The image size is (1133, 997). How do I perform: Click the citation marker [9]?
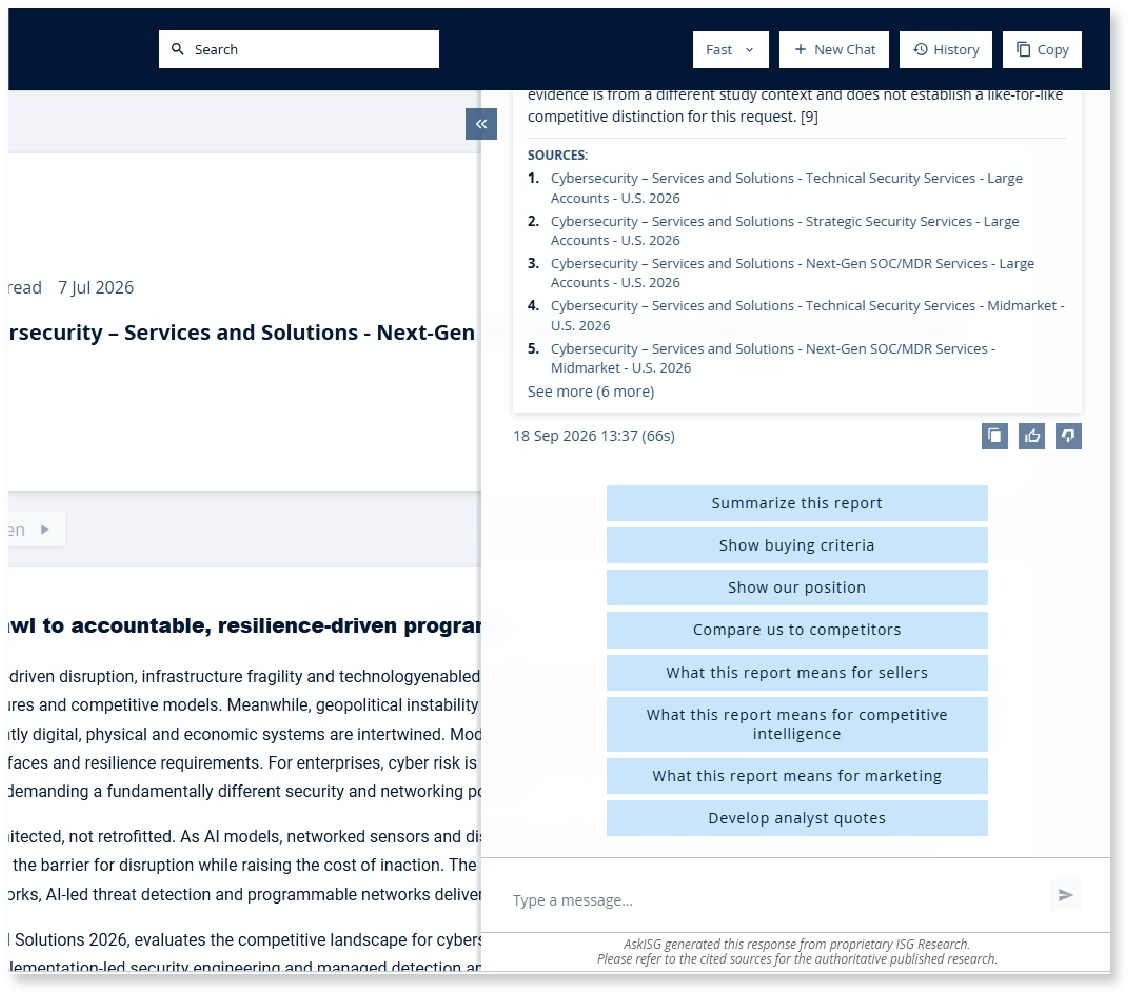[809, 117]
